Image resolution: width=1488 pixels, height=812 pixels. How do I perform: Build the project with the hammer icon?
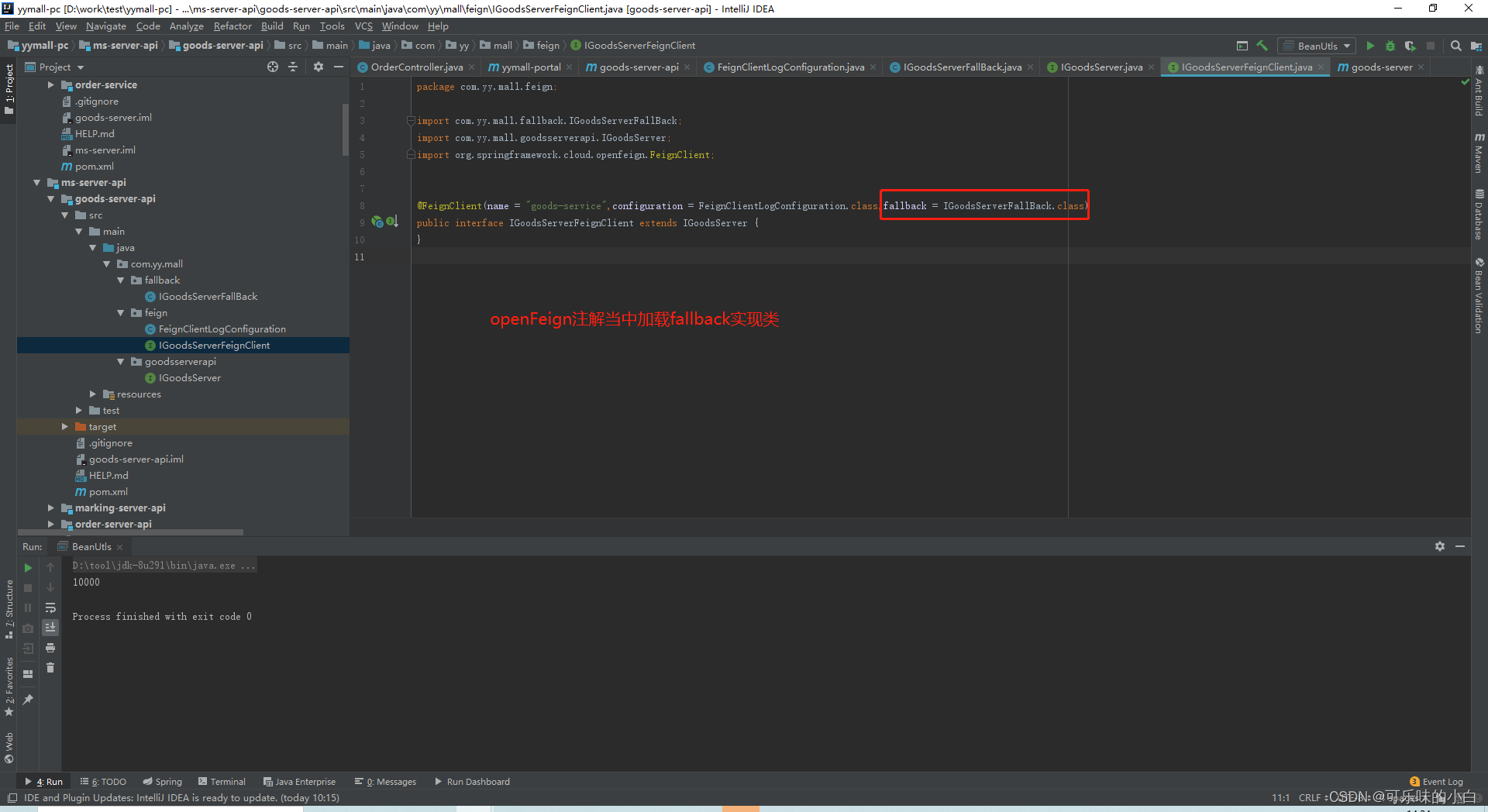1262,46
